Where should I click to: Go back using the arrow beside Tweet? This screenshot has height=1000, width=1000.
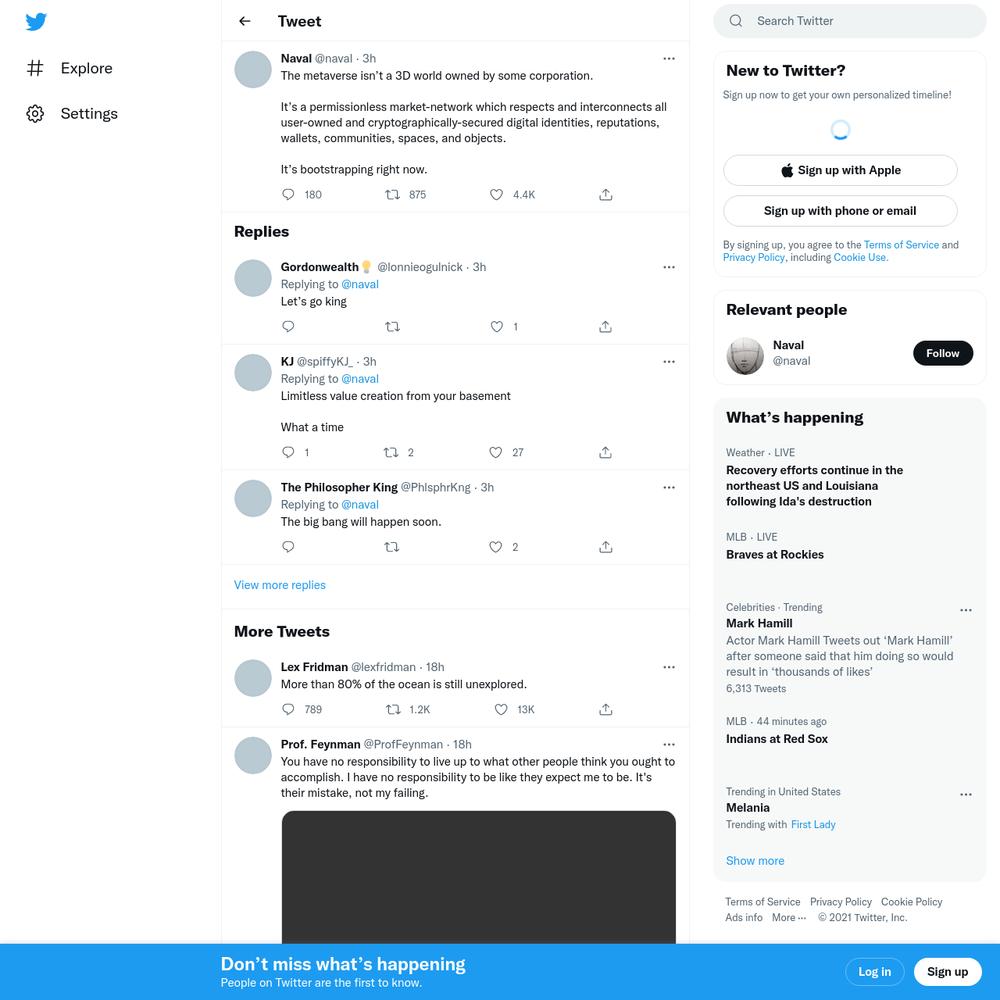coord(245,21)
